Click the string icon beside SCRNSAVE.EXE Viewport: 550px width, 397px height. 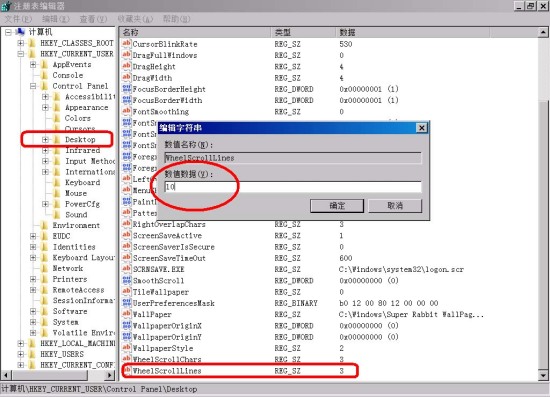pyautogui.click(x=126, y=269)
